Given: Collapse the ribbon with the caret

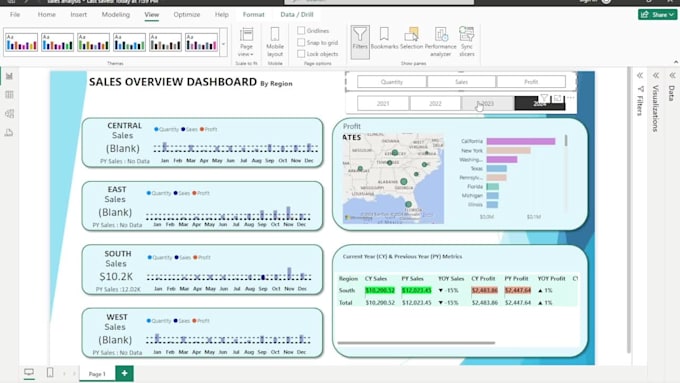Looking at the screenshot, I should tap(675, 62).
